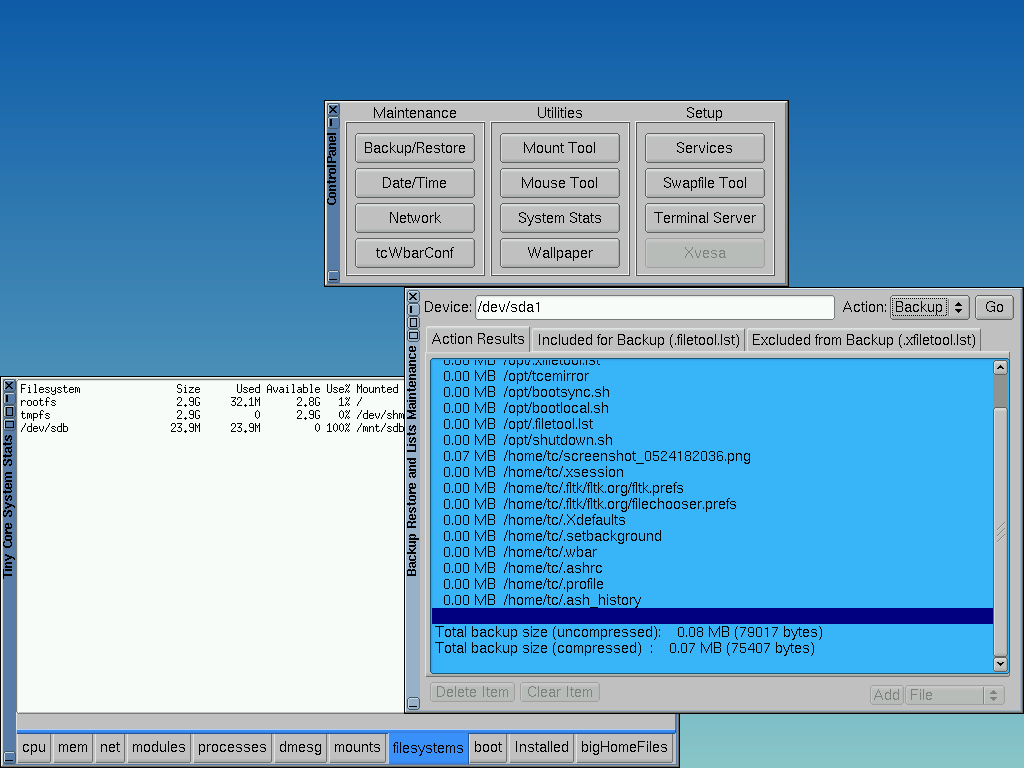Open the Network settings button
The width and height of the screenshot is (1024, 768).
pyautogui.click(x=415, y=218)
